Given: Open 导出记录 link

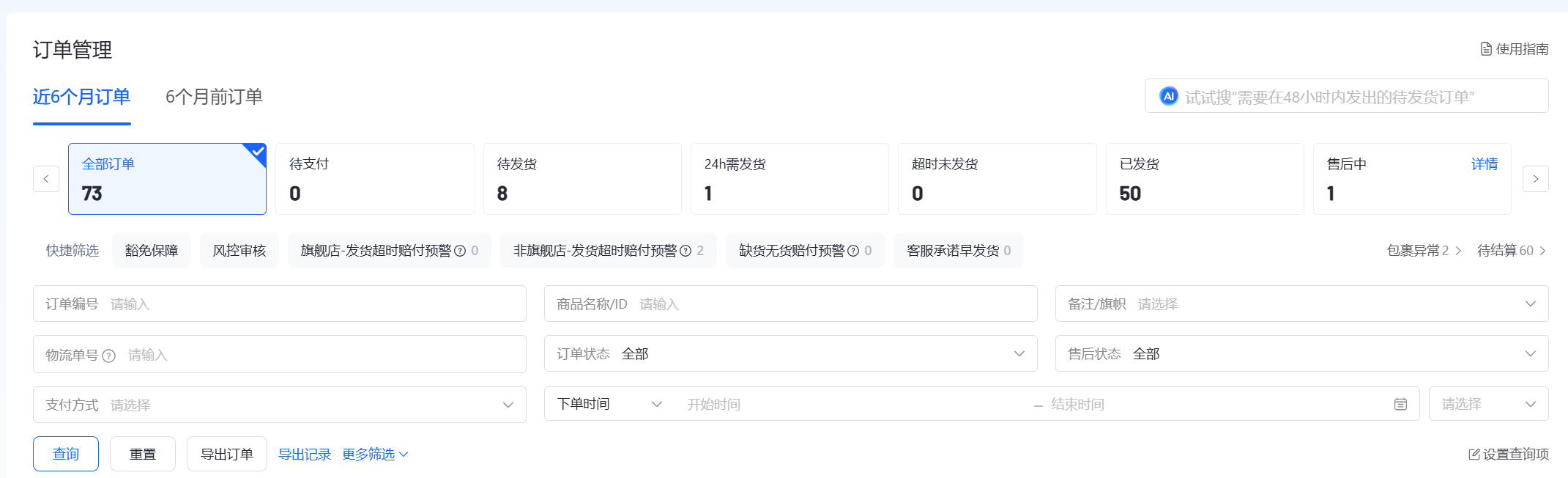Looking at the screenshot, I should [305, 455].
